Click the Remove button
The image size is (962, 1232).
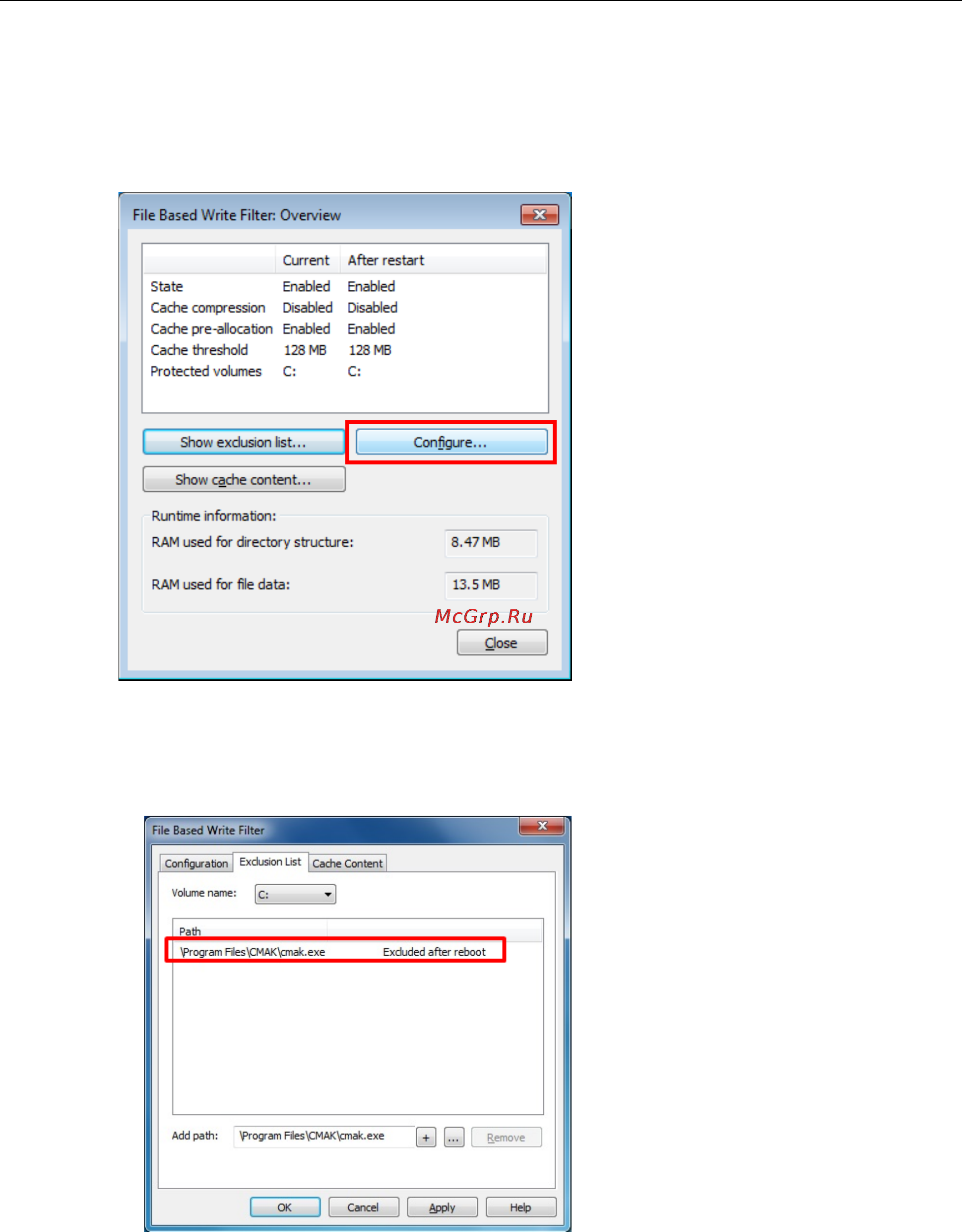pyautogui.click(x=507, y=1137)
